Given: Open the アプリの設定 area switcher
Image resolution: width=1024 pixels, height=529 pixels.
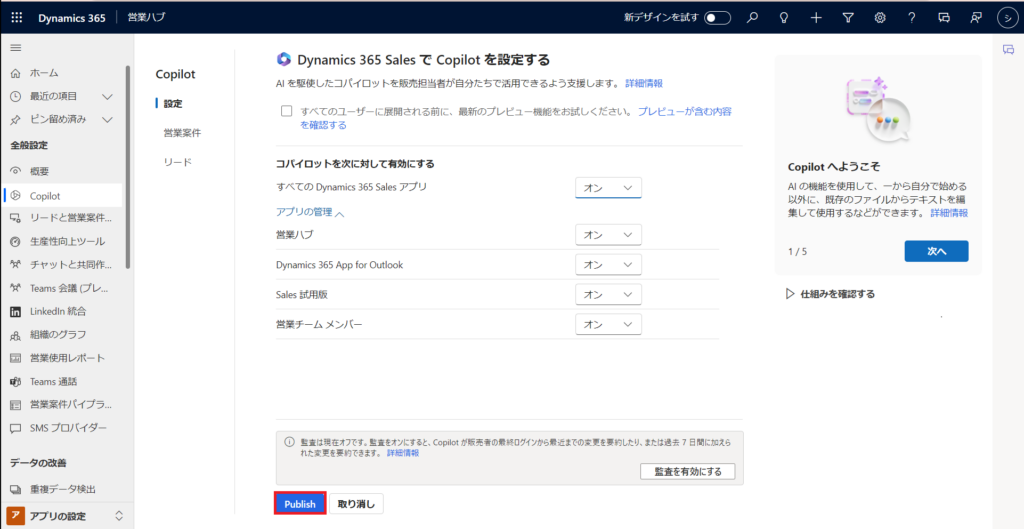Looking at the screenshot, I should (65, 516).
